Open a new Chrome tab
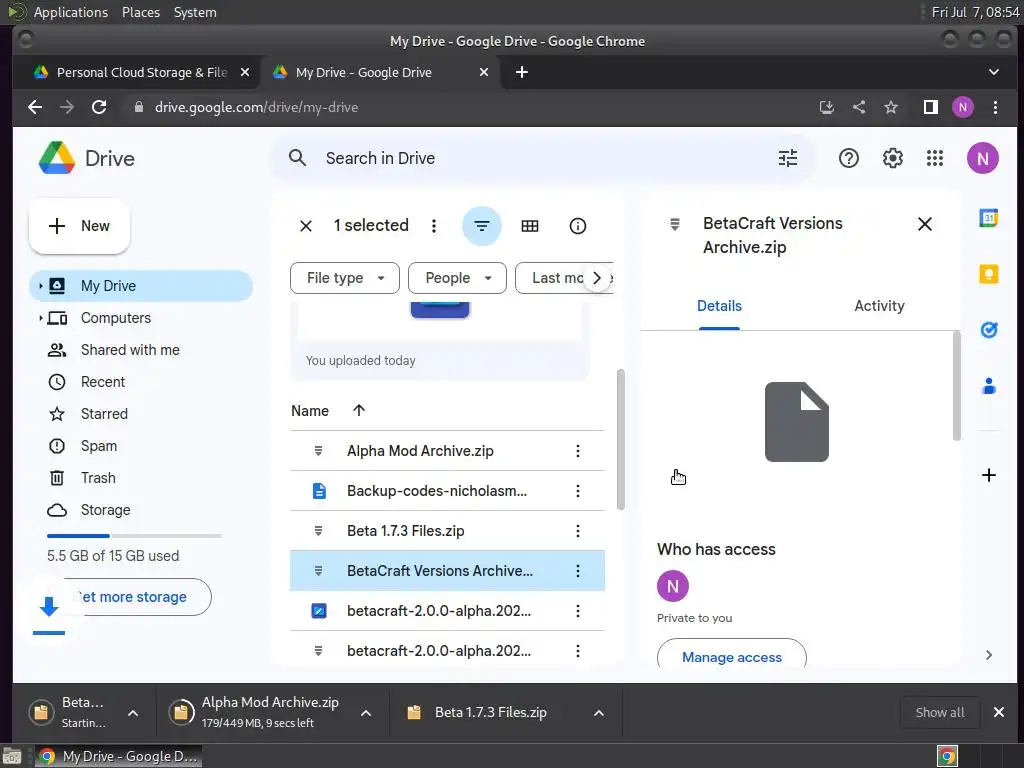Viewport: 1024px width, 768px height. click(x=521, y=72)
